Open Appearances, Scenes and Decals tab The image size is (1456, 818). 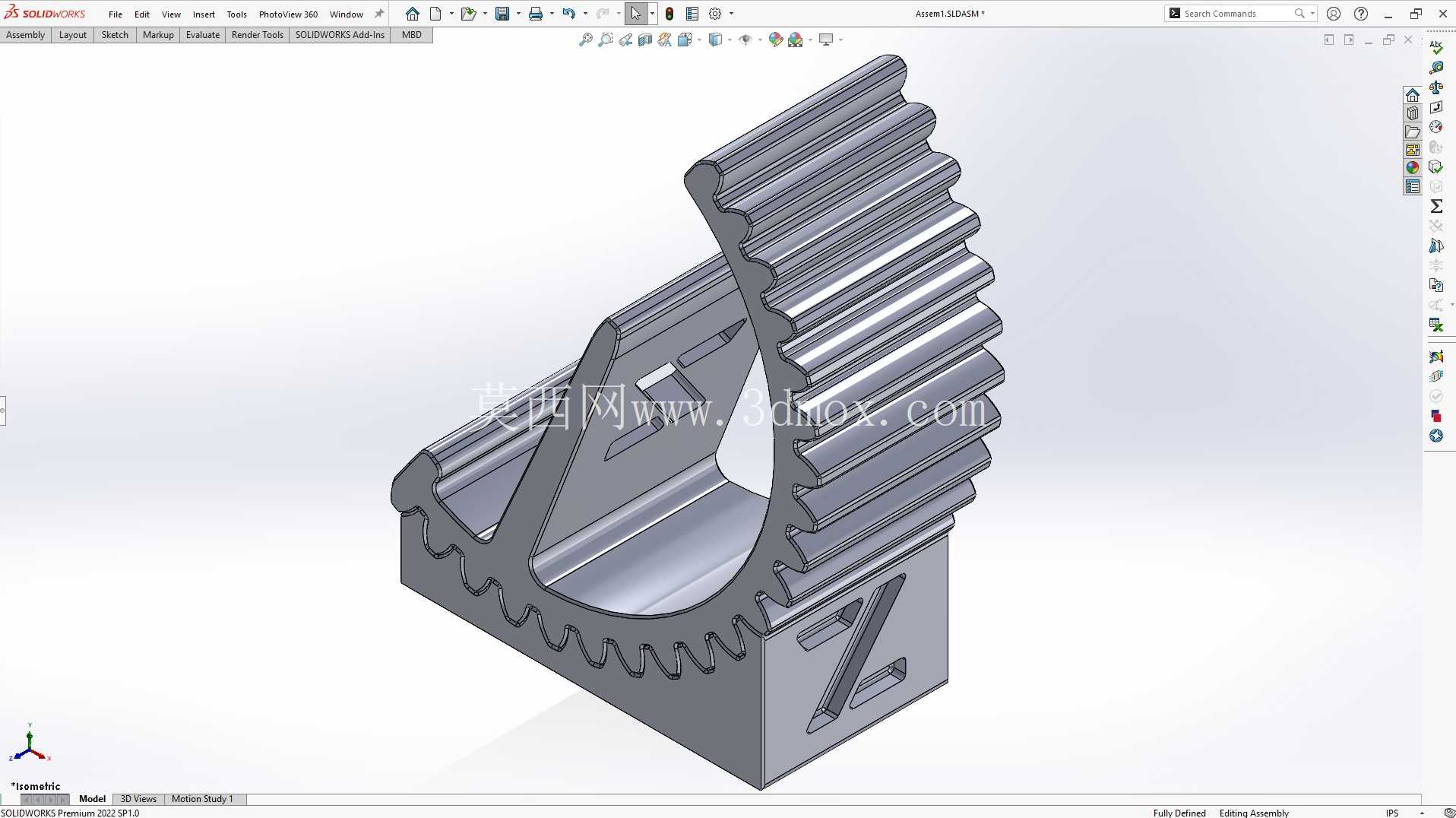click(x=1413, y=168)
